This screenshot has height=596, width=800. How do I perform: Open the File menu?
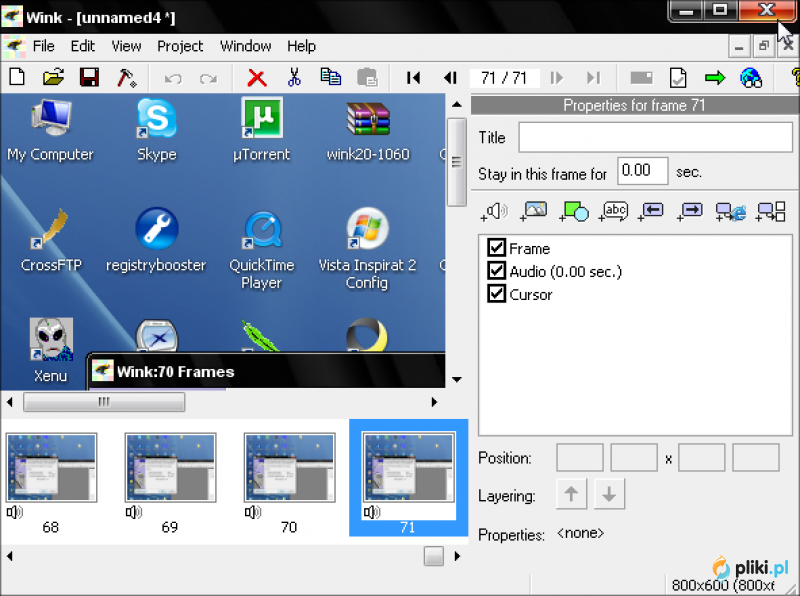point(43,46)
